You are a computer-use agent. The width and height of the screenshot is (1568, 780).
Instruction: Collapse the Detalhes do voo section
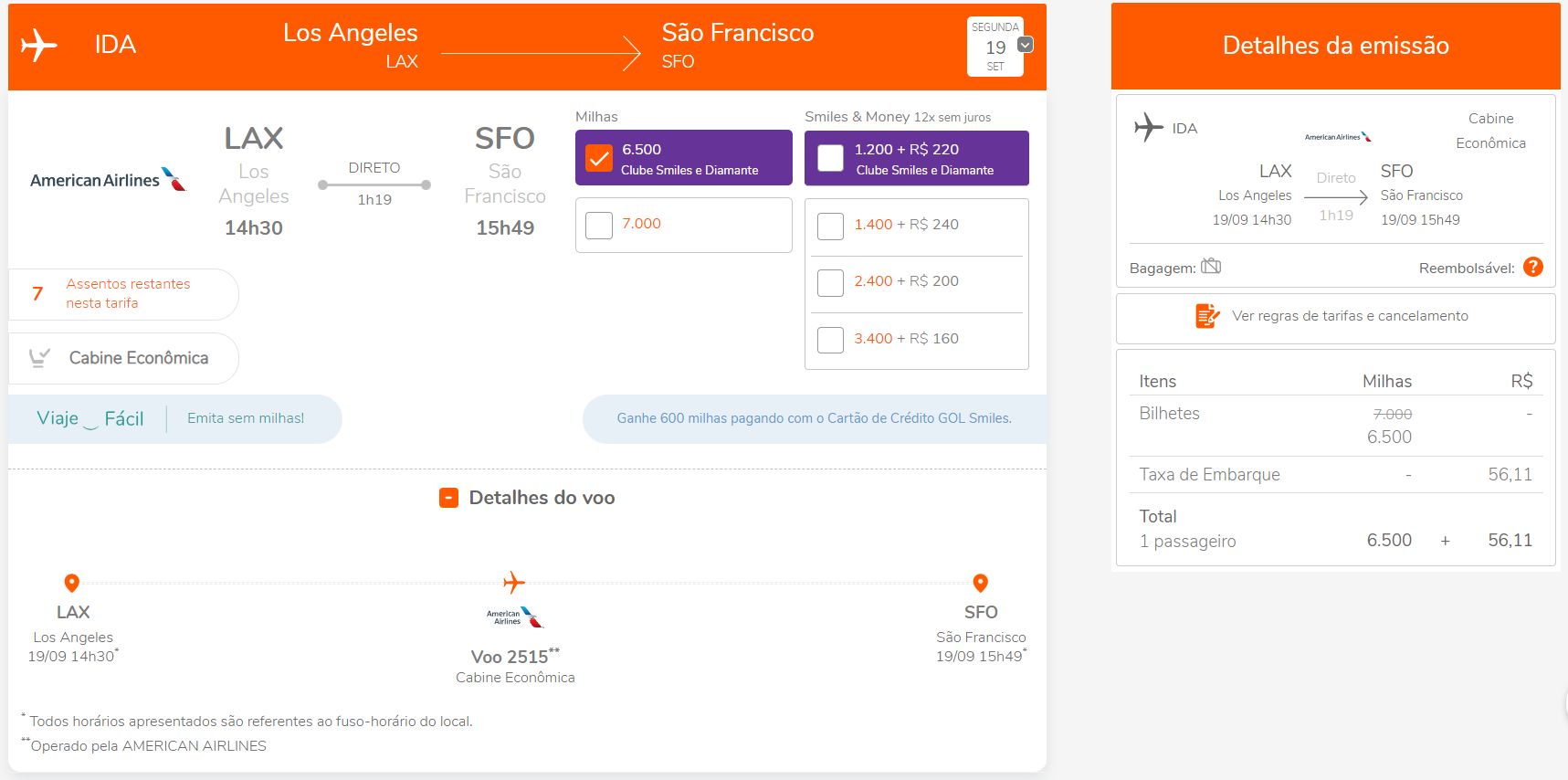pos(448,498)
